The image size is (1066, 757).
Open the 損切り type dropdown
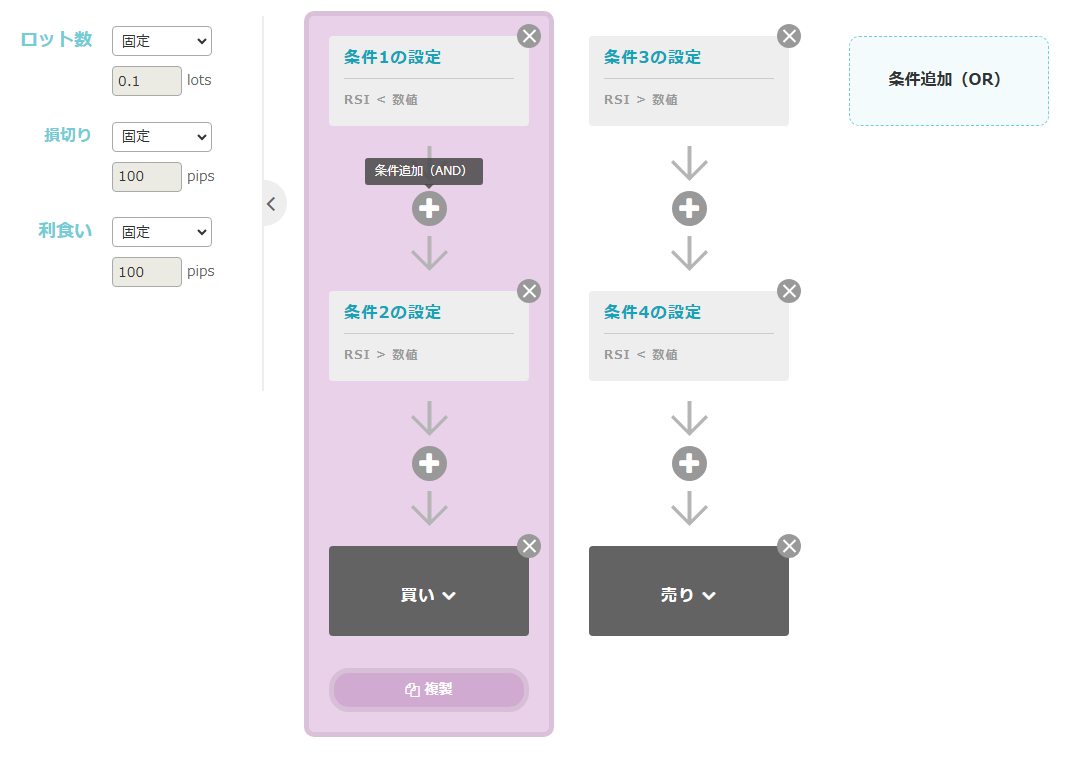(162, 136)
